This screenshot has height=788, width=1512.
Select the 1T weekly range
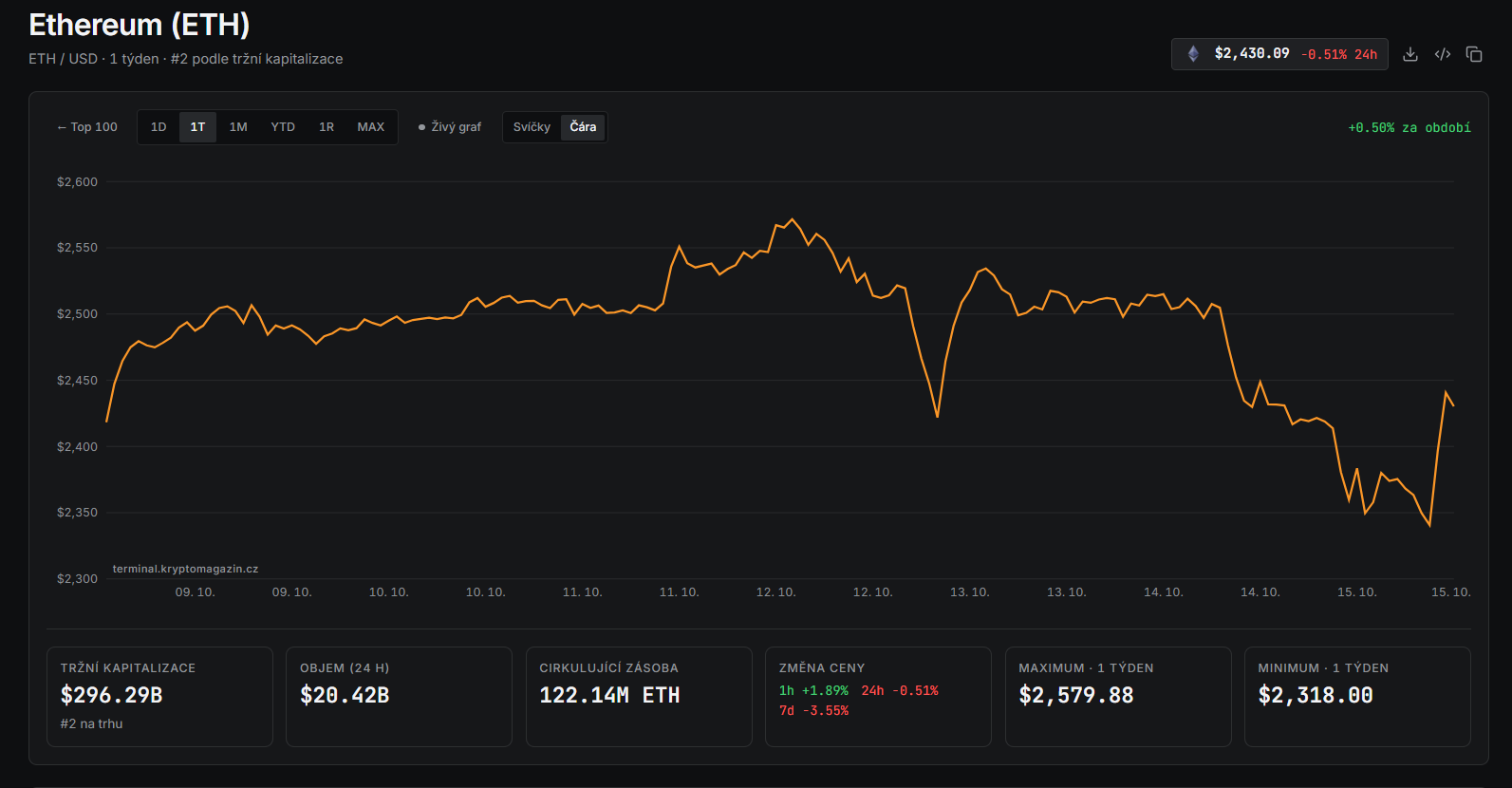pos(197,127)
